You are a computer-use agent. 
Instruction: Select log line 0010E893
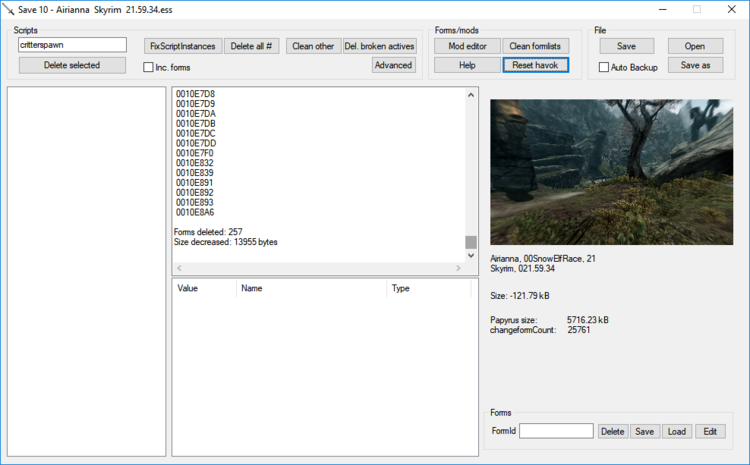(x=195, y=202)
